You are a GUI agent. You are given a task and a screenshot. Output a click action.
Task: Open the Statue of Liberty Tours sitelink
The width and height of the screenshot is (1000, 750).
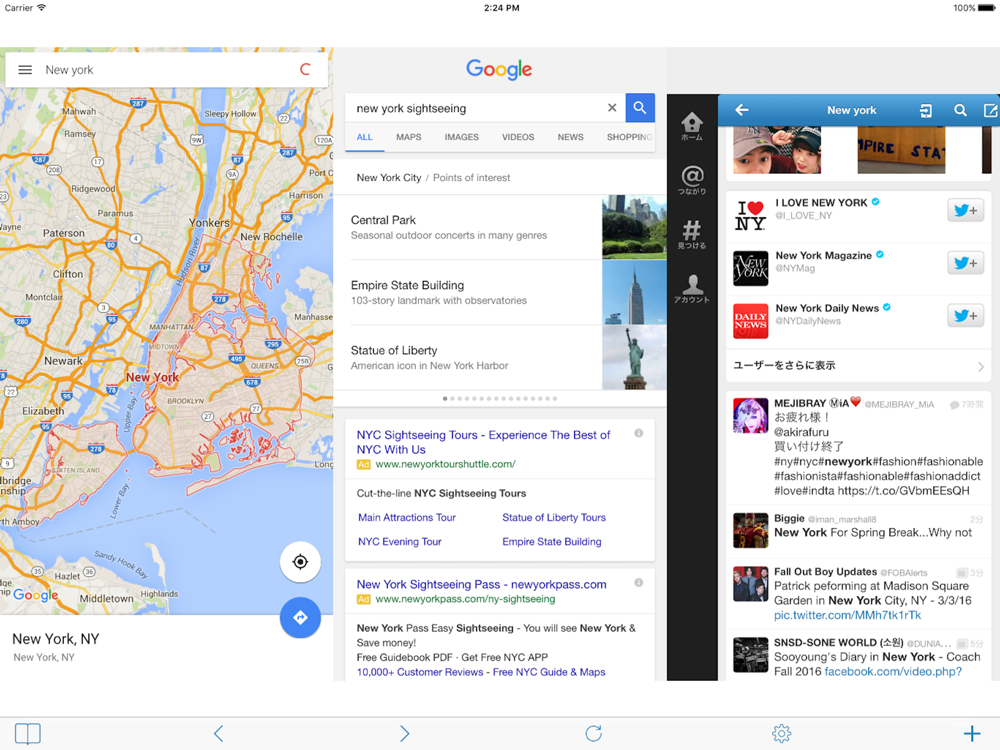(554, 517)
